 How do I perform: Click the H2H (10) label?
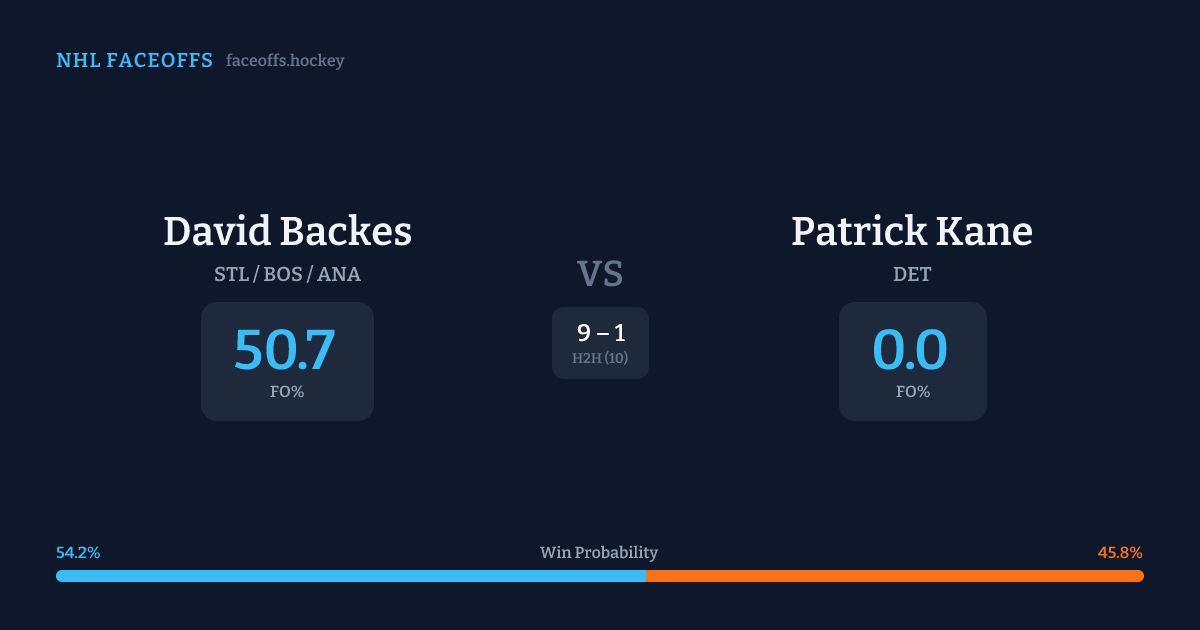600,358
